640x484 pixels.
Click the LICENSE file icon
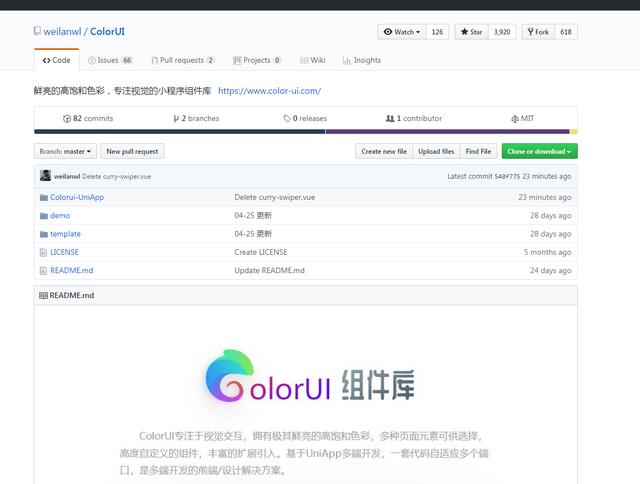43,253
